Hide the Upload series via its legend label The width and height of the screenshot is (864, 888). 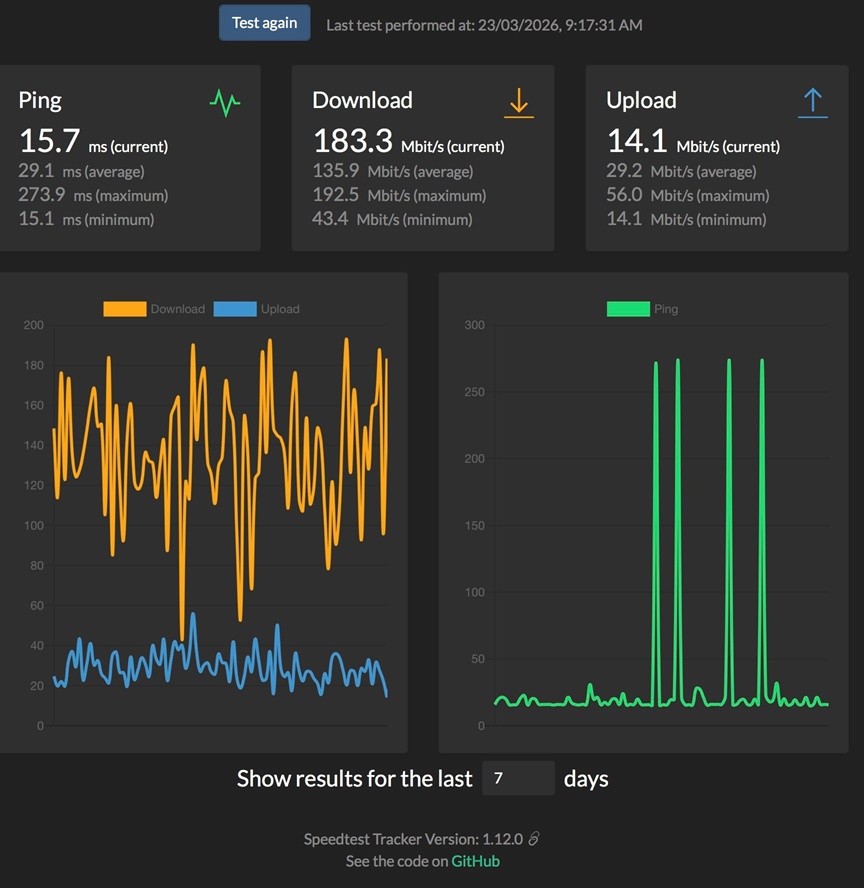point(280,309)
